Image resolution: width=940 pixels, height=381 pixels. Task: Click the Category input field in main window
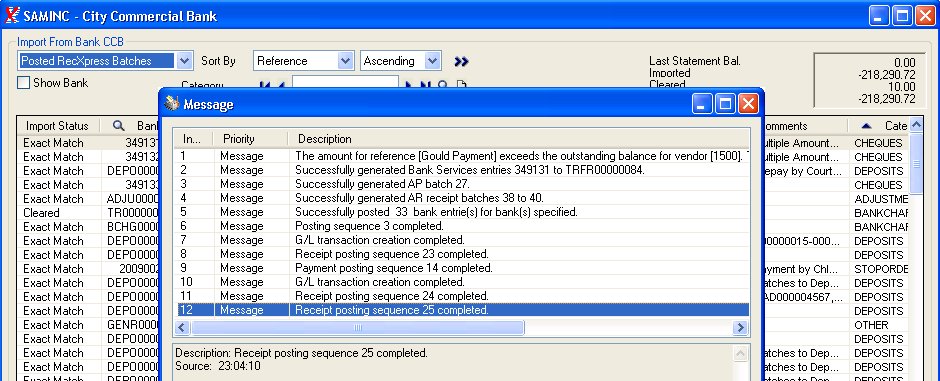point(345,82)
